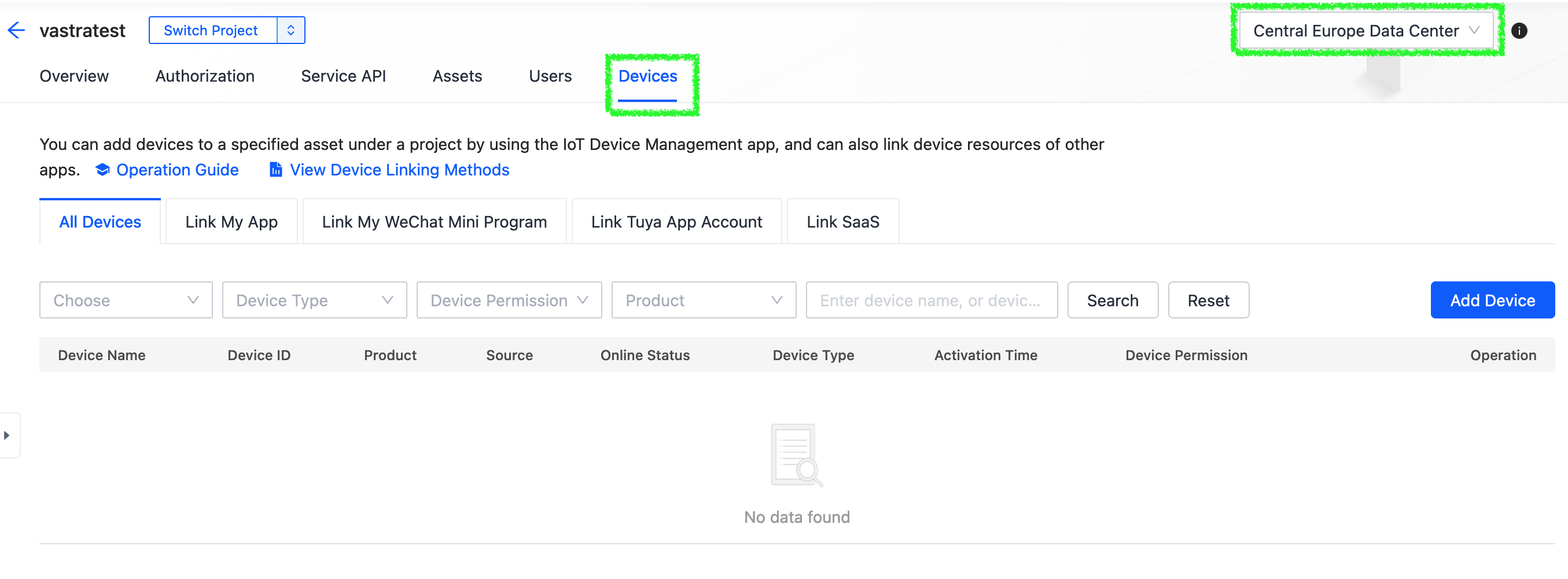Viewport: 1568px width, 579px height.
Task: Expand the Product filter dropdown
Action: [703, 300]
